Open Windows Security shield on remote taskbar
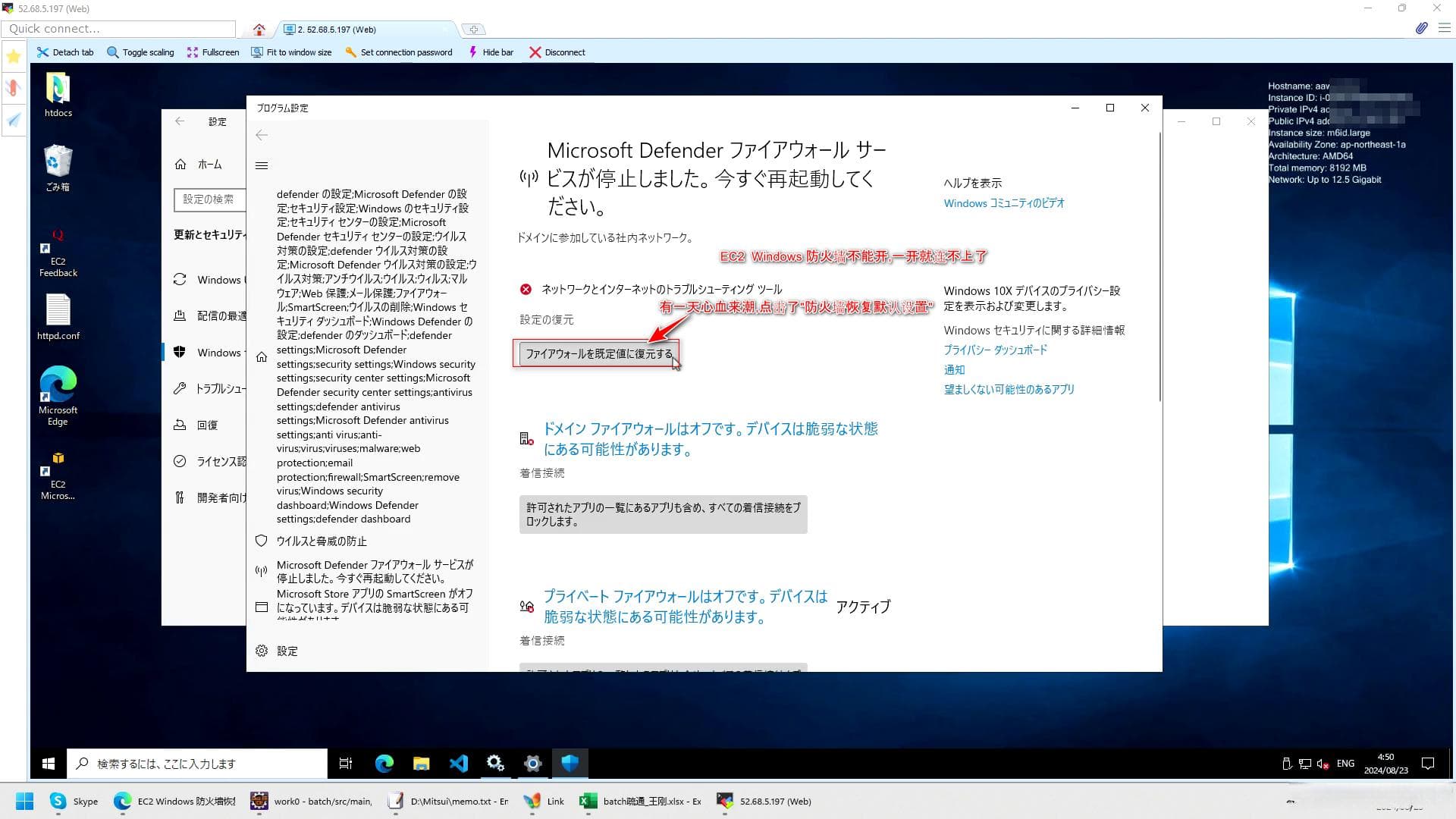Screen dimensions: 1456x819 [570, 764]
